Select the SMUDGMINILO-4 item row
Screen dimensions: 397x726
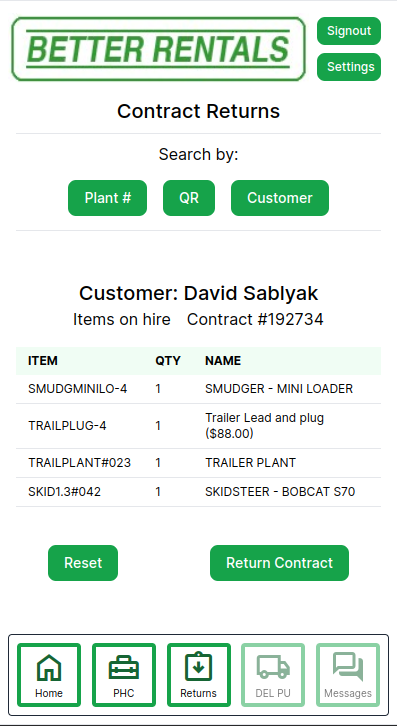[198, 389]
